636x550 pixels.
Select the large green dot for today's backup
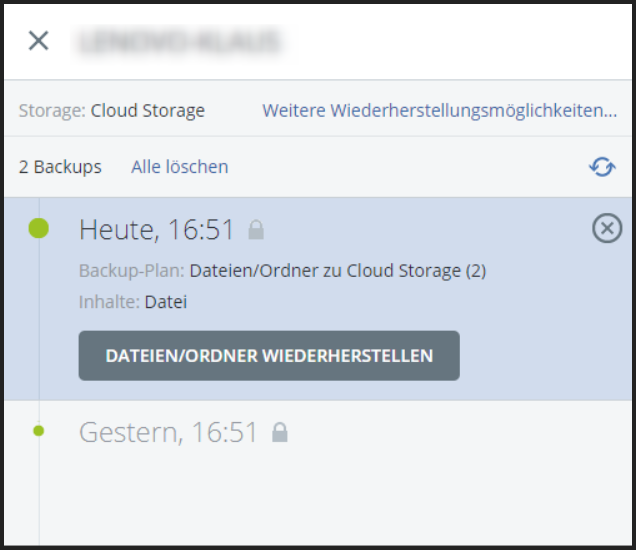(x=38, y=229)
